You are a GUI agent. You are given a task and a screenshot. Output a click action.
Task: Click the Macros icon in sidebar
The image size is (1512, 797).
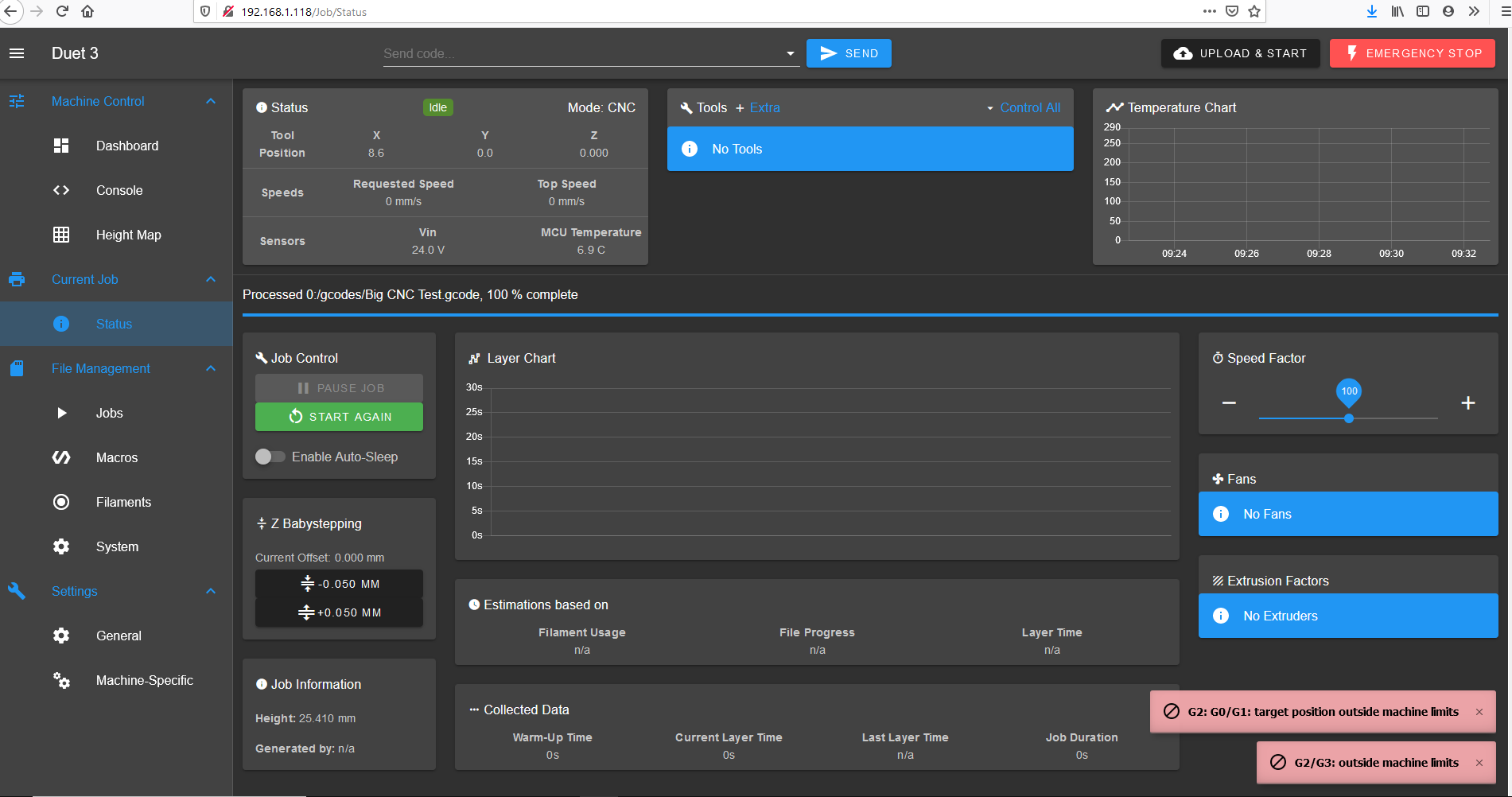click(61, 457)
